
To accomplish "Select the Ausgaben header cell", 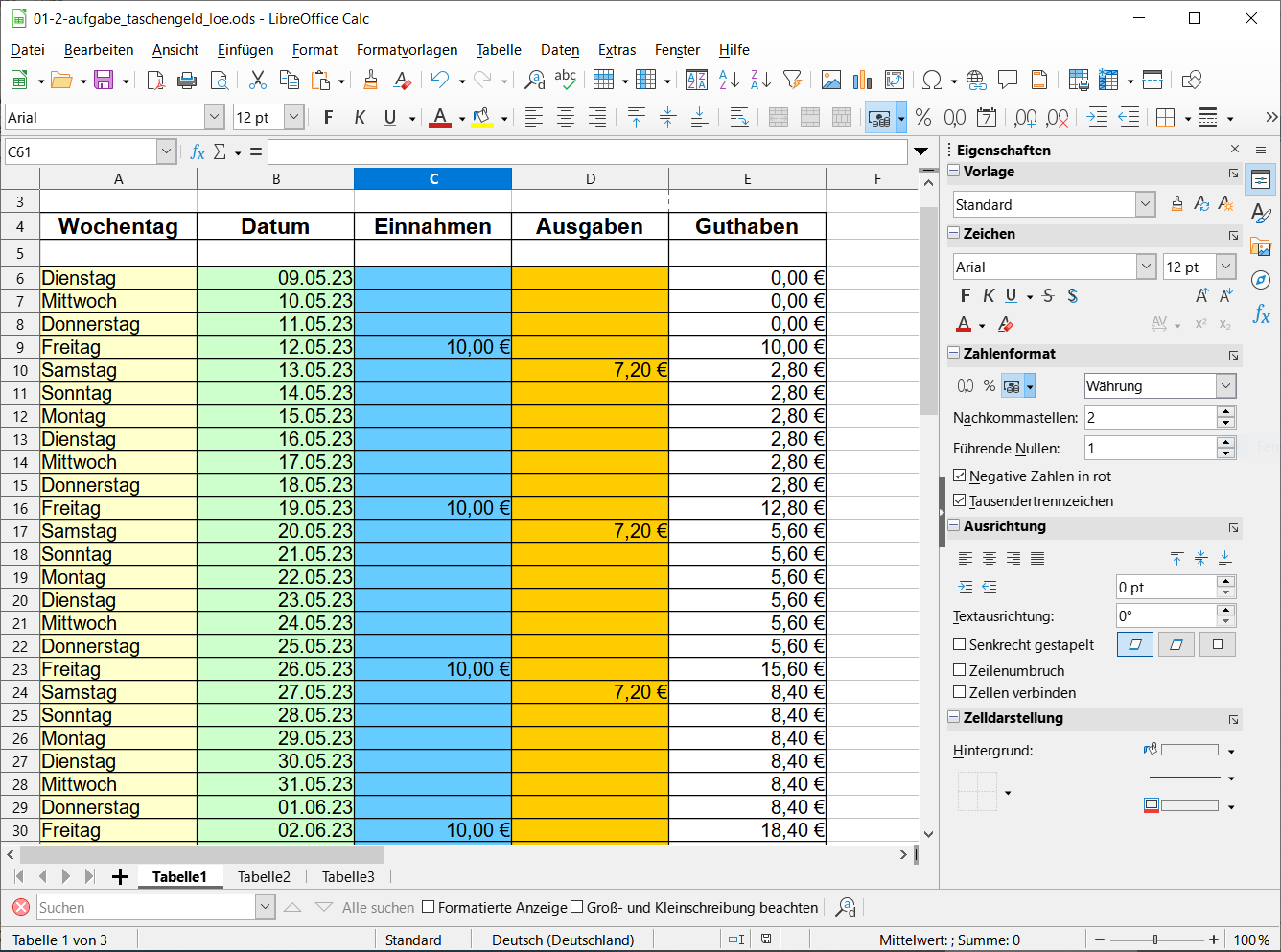I will [590, 226].
